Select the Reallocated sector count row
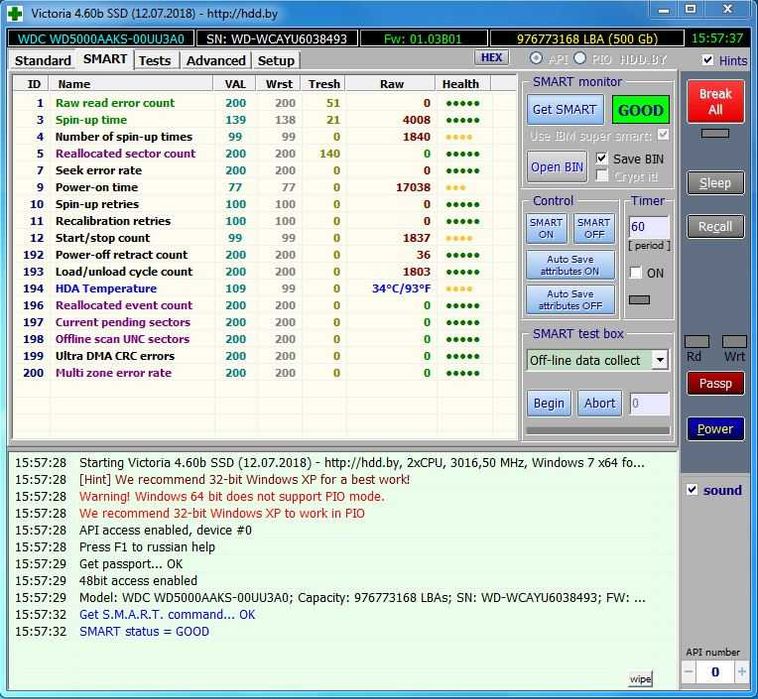The image size is (758, 699). [x=264, y=154]
